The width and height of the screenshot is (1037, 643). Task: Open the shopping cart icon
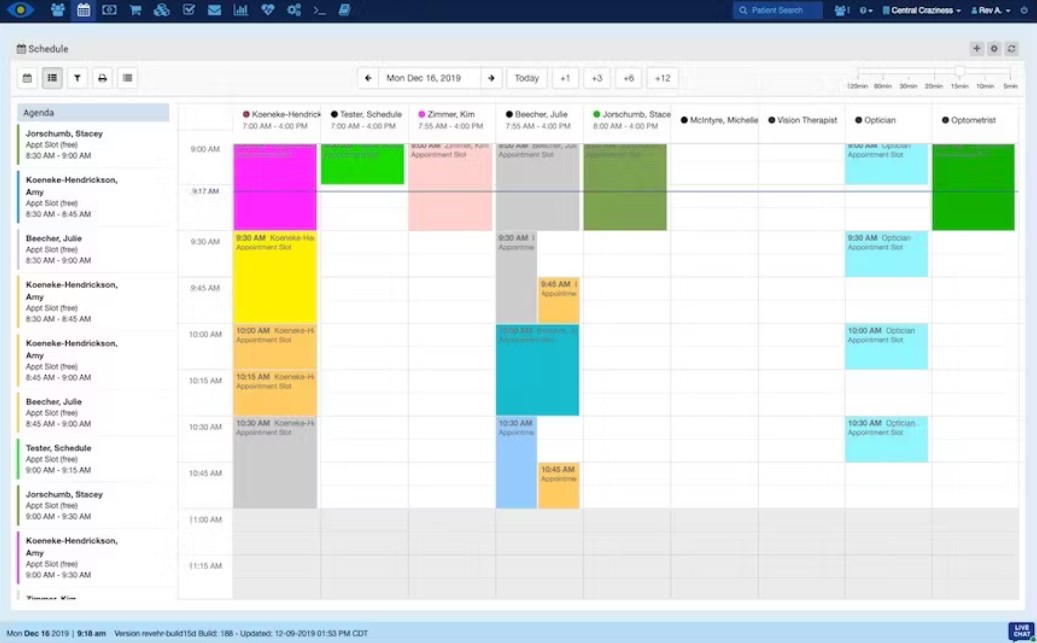135,10
